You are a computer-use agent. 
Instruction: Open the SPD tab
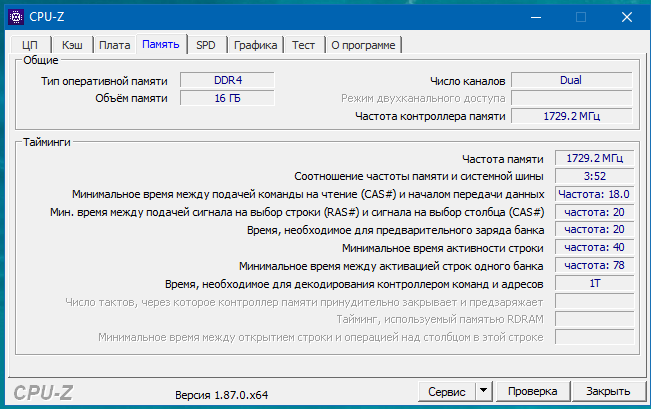coord(206,45)
